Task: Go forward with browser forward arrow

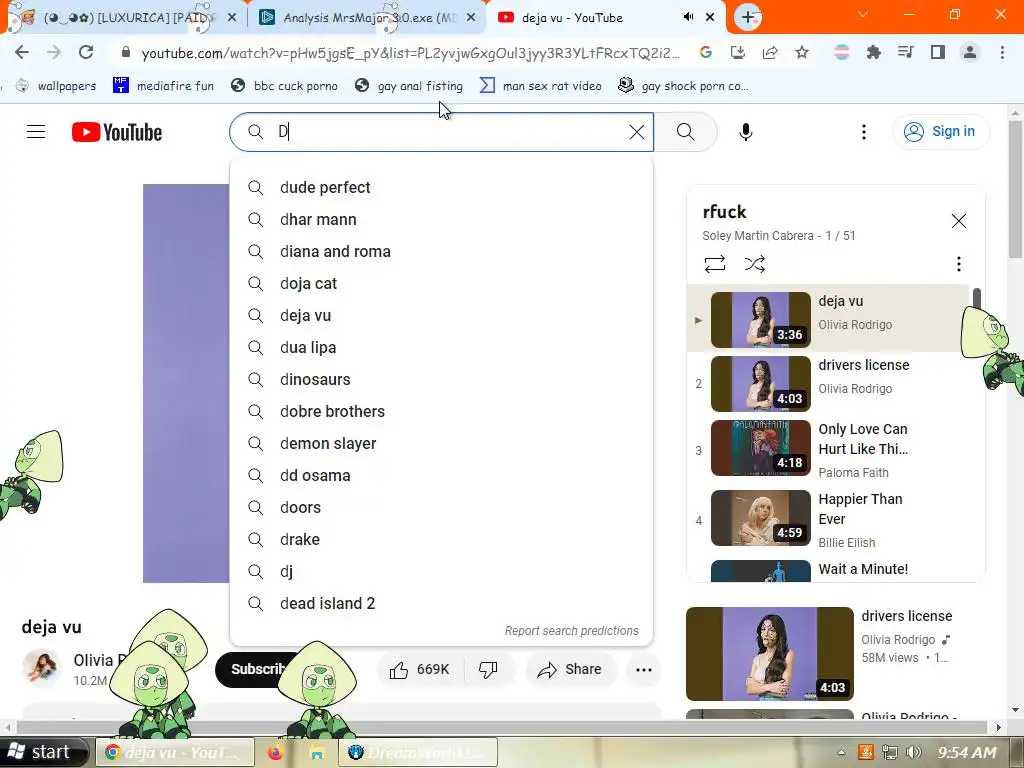Action: [54, 52]
